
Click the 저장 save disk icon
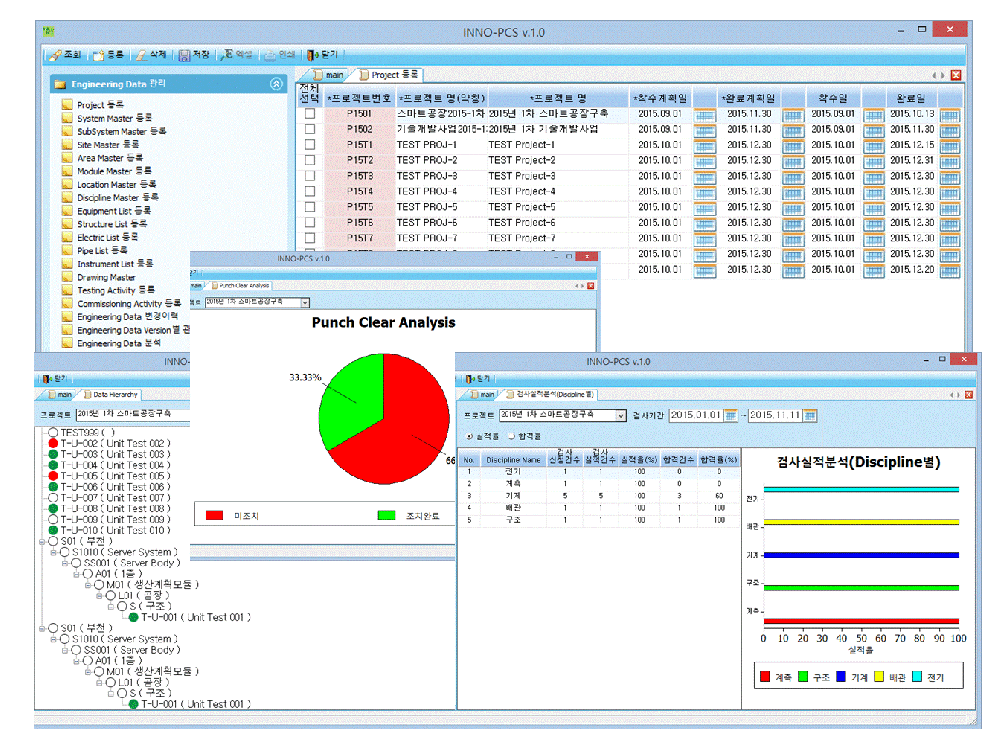click(185, 55)
